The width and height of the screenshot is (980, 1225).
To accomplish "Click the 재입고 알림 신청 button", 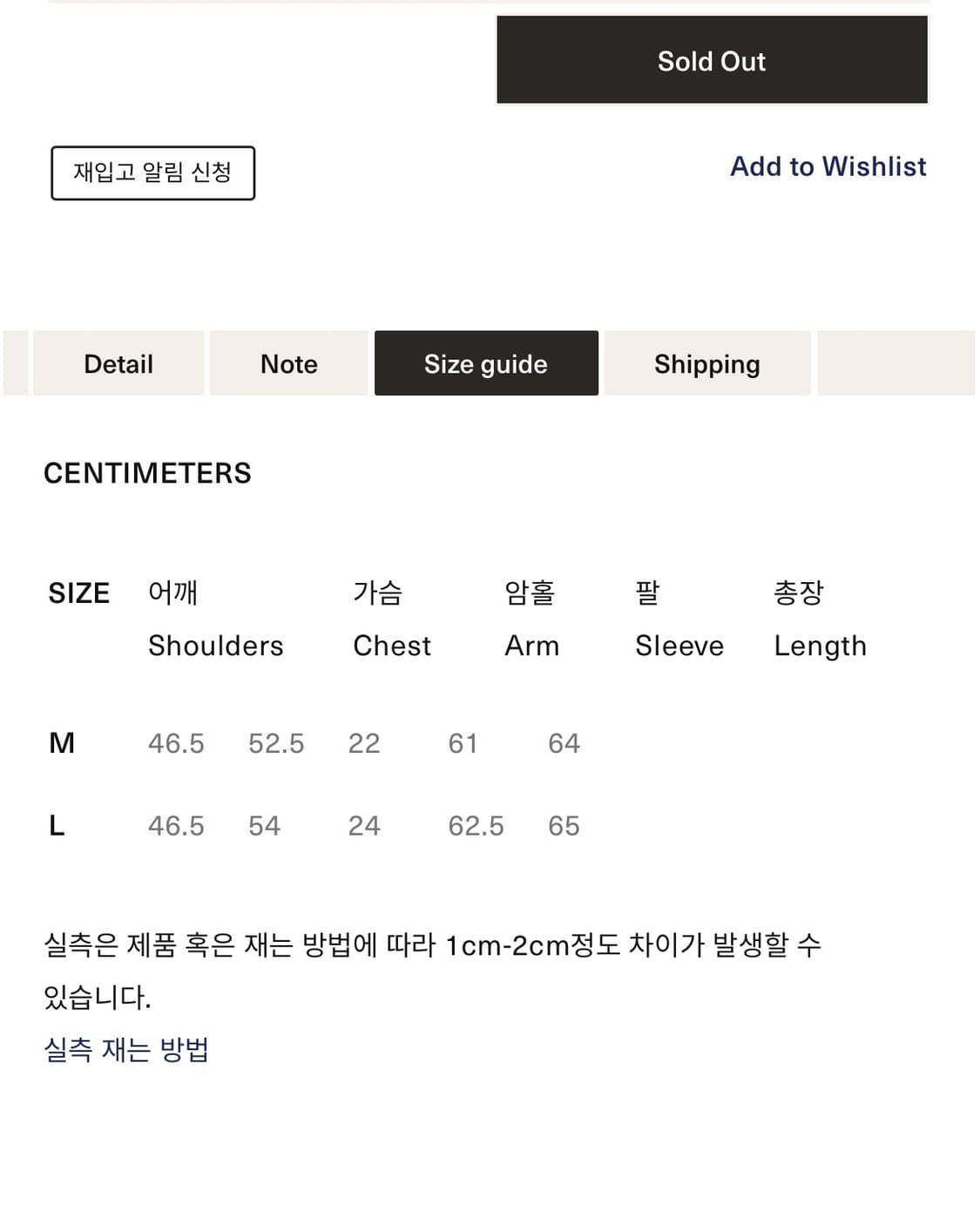I will (x=153, y=173).
